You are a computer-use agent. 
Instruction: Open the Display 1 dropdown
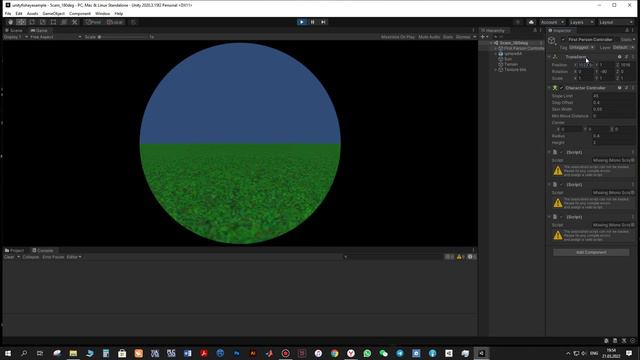click(x=16, y=37)
